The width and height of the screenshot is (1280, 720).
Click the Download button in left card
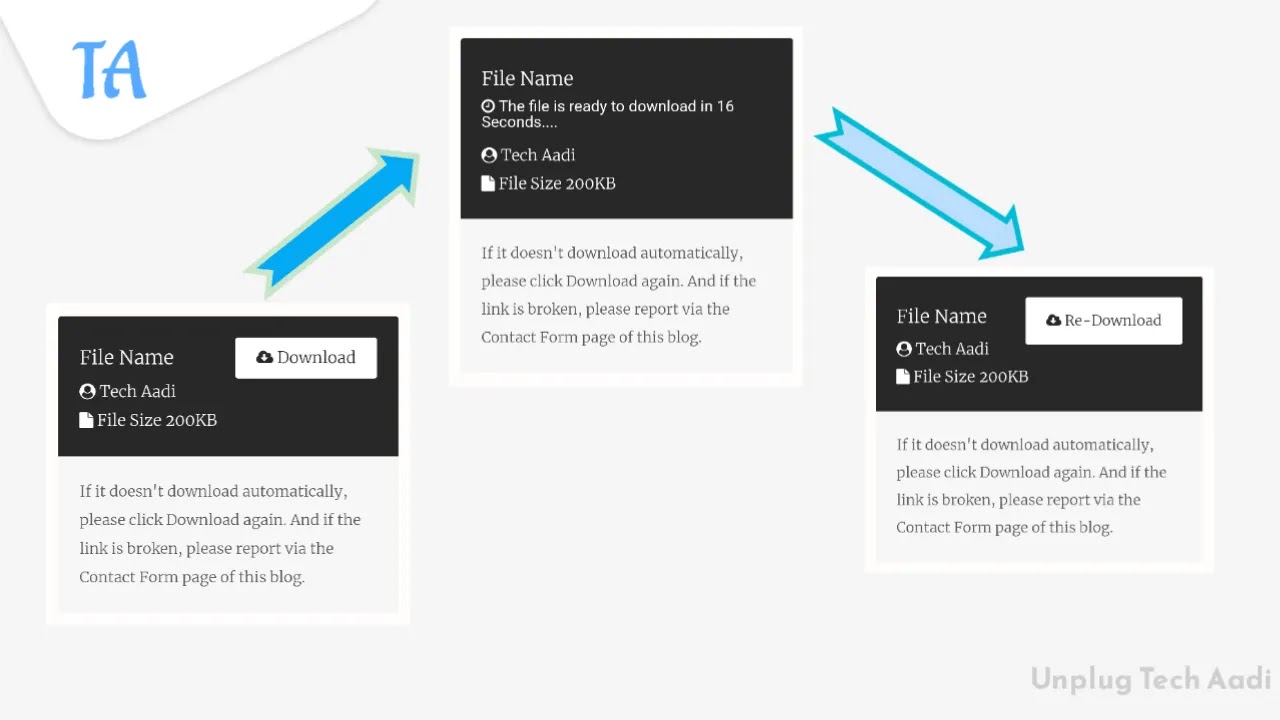click(306, 358)
